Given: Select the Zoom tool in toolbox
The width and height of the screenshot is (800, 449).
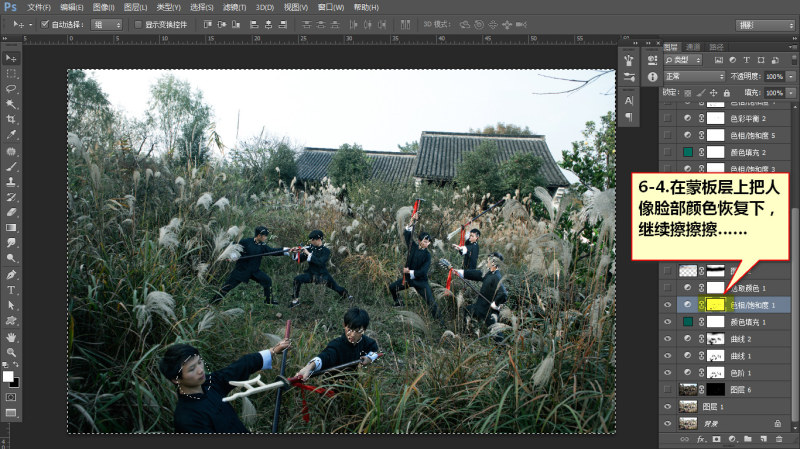Looking at the screenshot, I should point(11,352).
